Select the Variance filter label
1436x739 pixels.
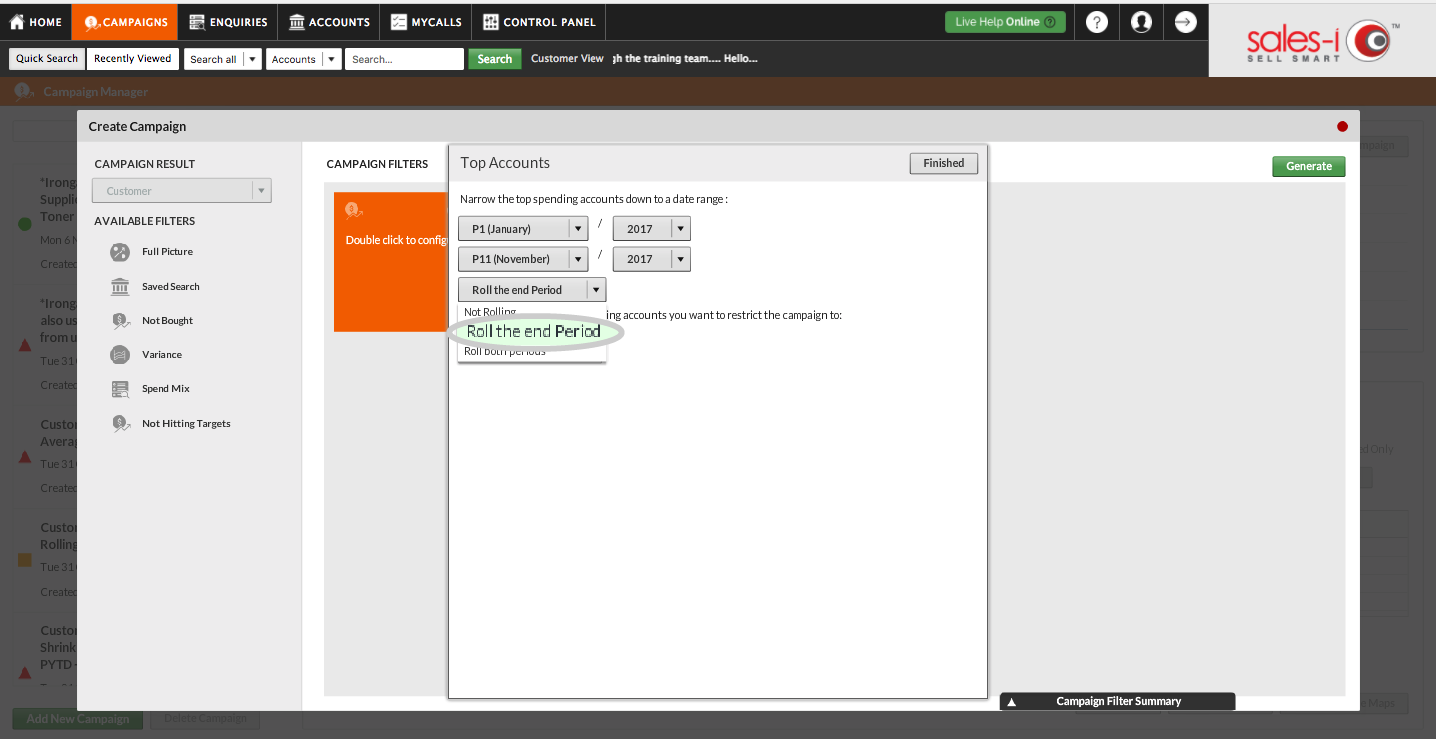coord(162,355)
